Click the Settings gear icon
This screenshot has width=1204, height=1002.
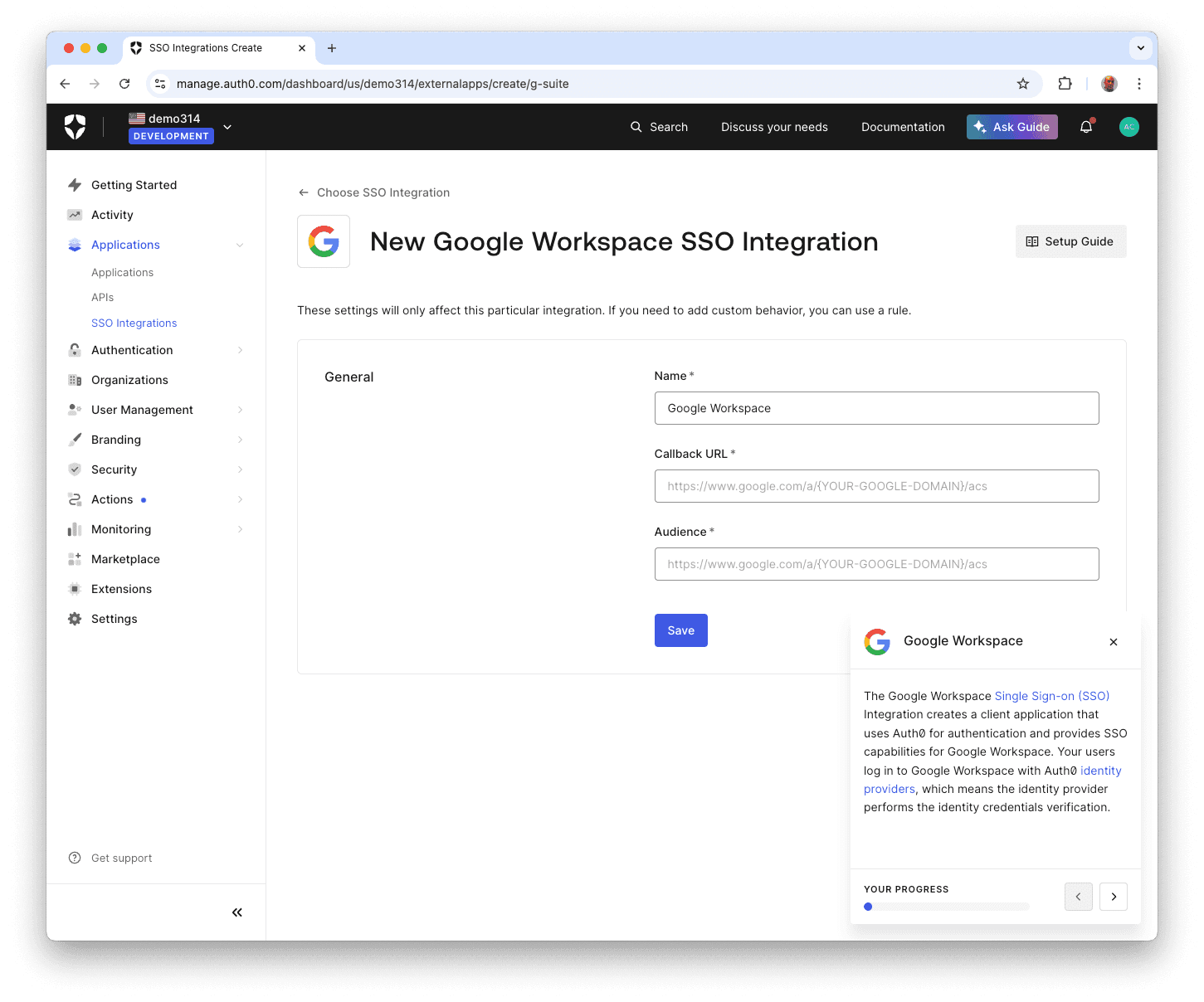click(75, 619)
